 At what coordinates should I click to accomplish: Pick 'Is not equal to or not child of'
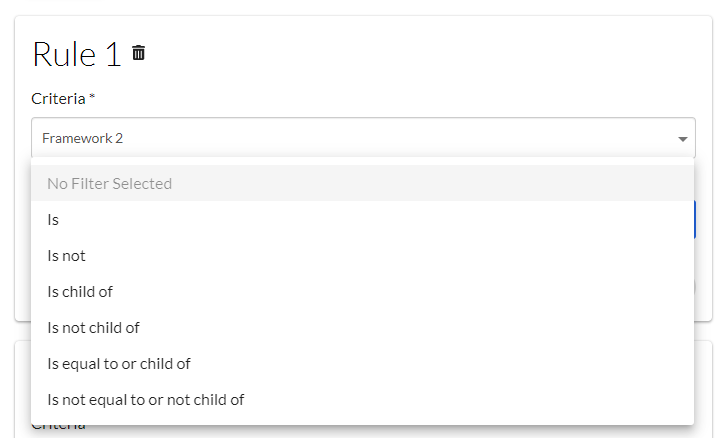coord(146,400)
